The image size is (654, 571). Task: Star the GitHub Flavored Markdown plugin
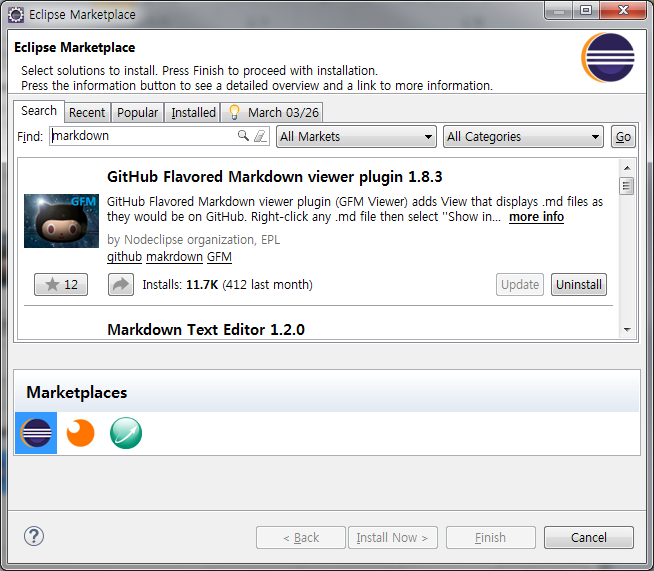[61, 284]
